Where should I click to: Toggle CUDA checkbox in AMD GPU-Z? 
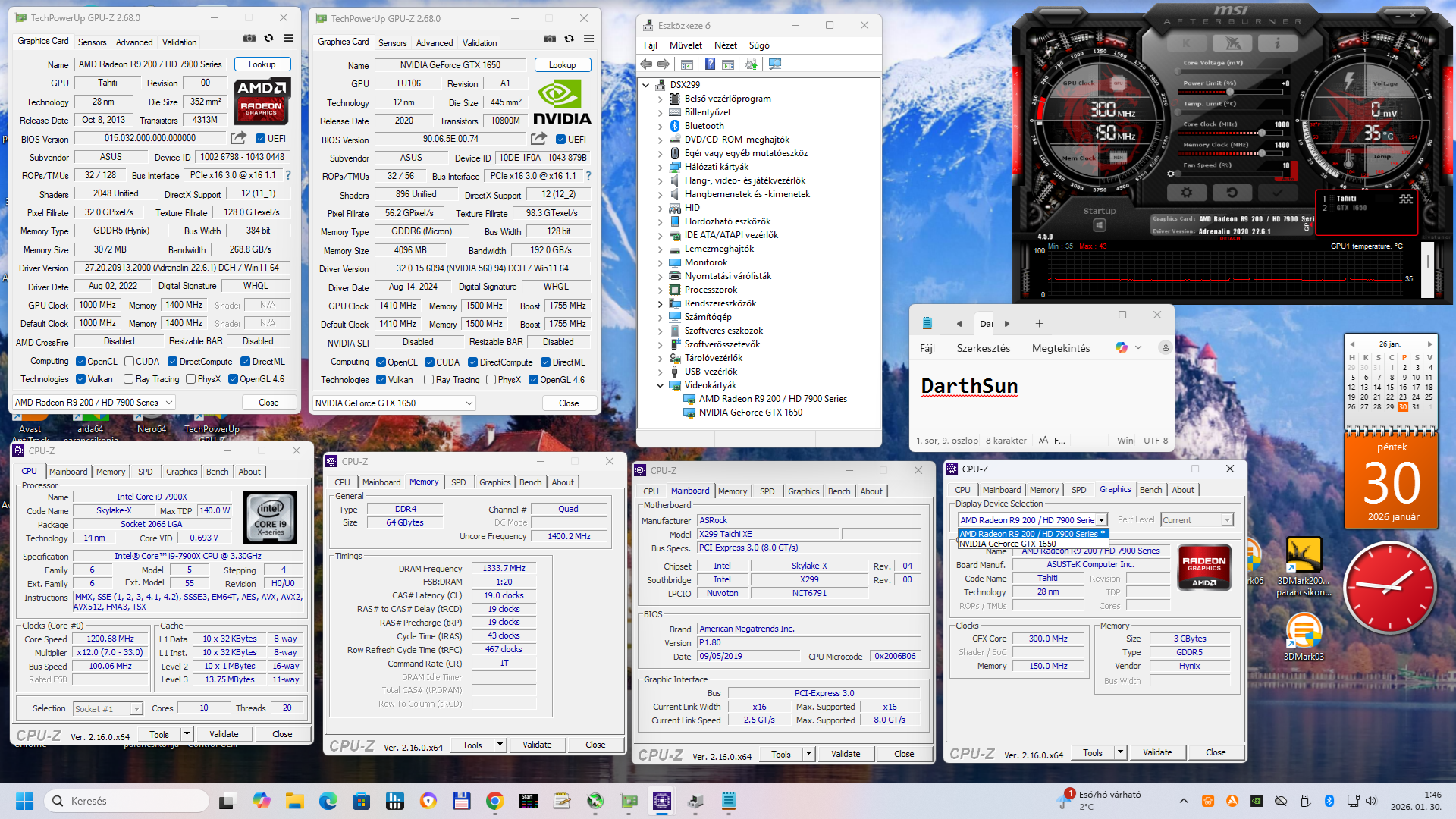(130, 362)
